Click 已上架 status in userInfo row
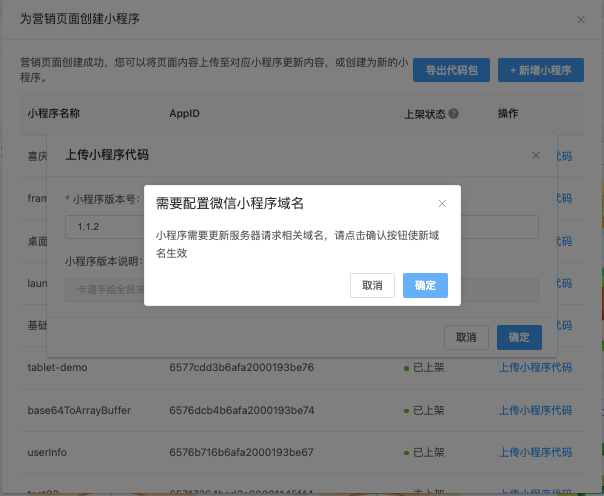The image size is (604, 496). [x=428, y=452]
